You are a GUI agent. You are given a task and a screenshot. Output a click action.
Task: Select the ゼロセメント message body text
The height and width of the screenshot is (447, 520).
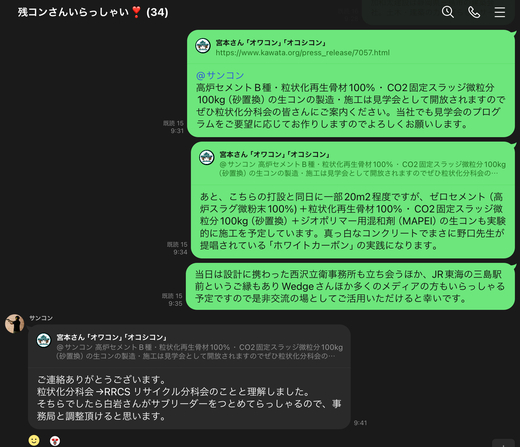tap(353, 221)
